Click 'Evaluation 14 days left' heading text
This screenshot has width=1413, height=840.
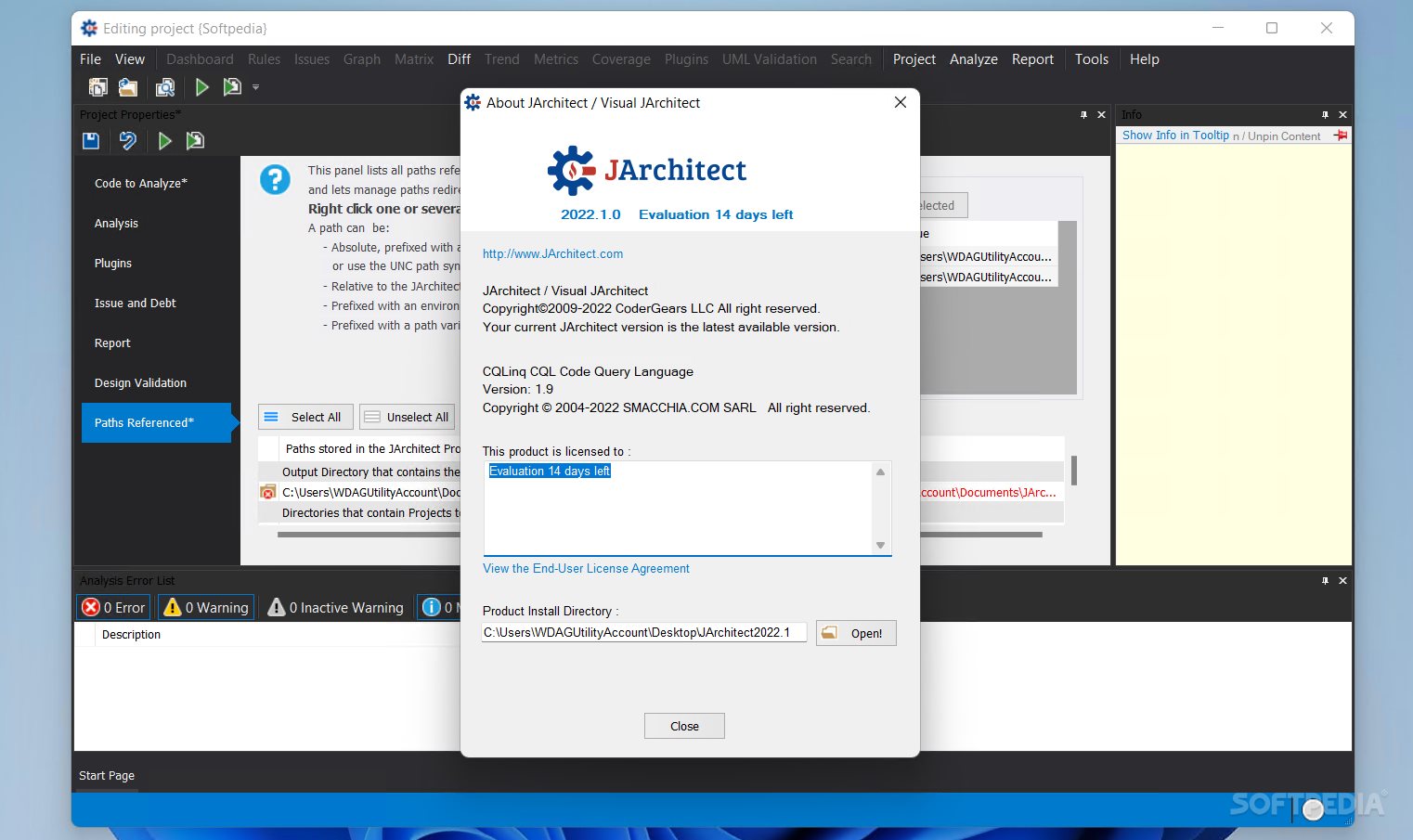[716, 214]
